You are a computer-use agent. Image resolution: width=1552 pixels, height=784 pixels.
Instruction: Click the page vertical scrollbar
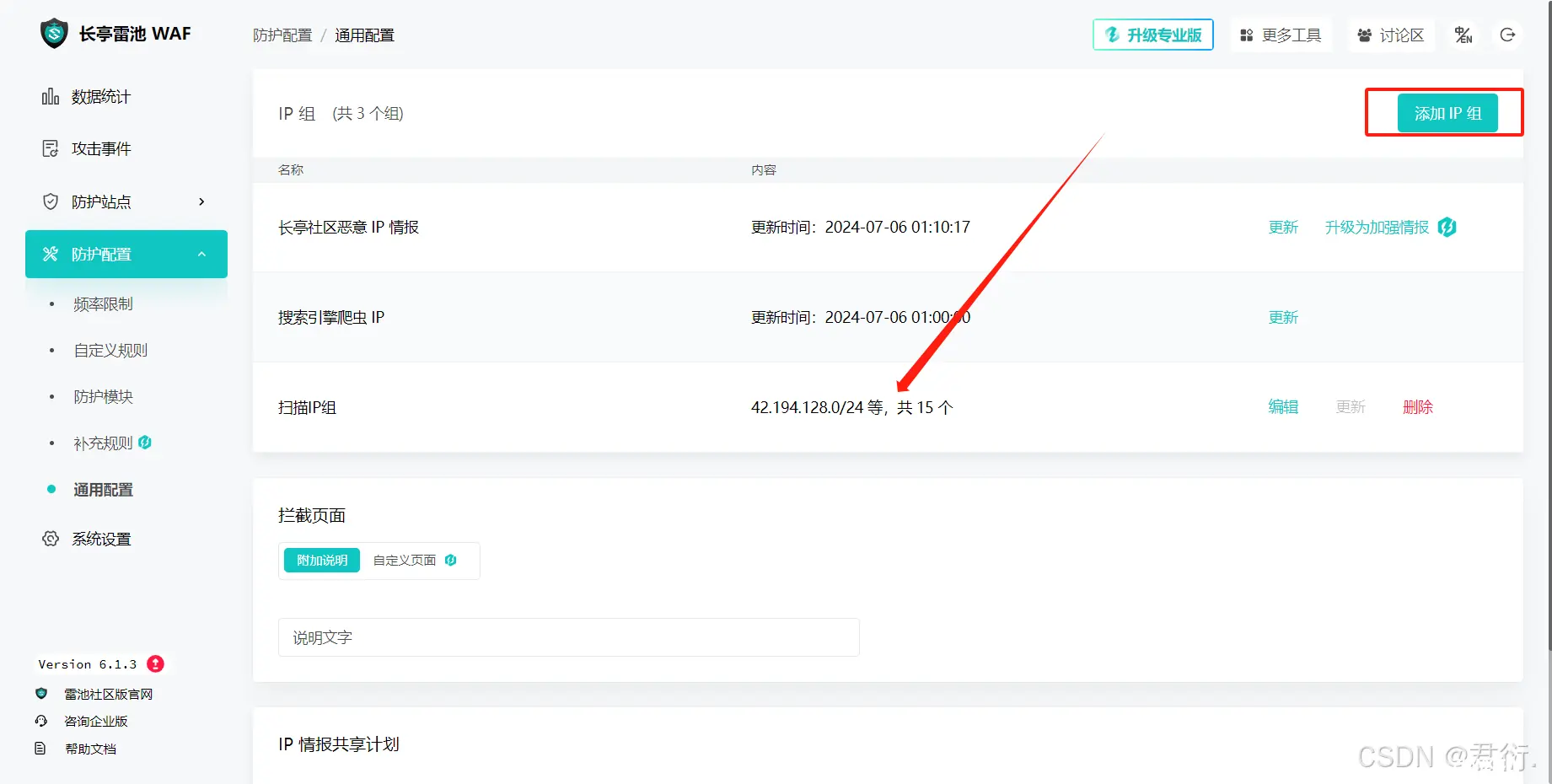click(x=1549, y=325)
